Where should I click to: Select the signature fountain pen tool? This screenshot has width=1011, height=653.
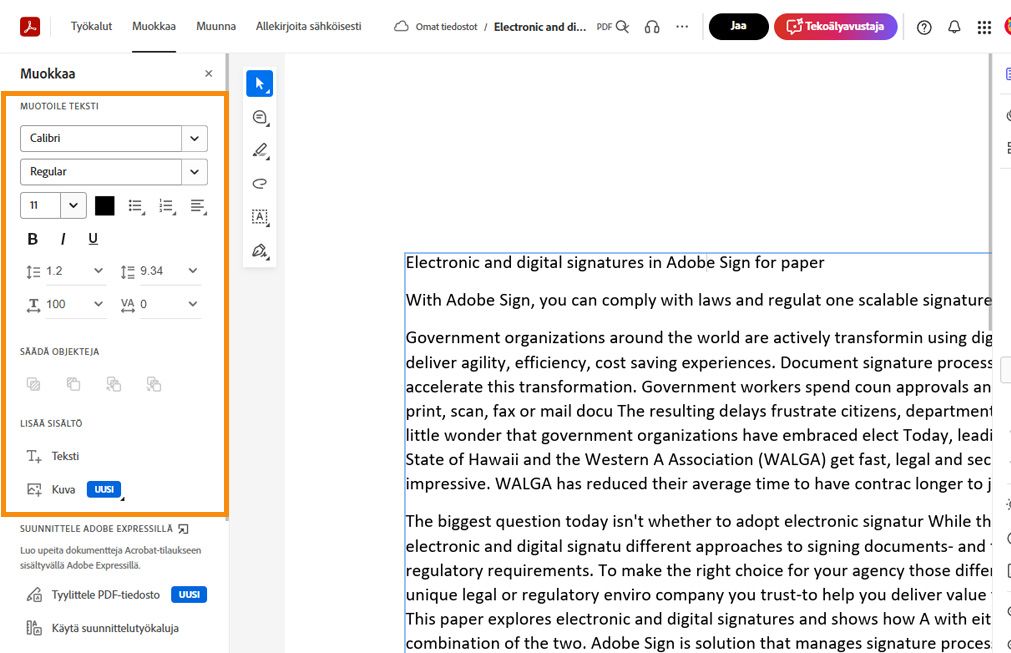[x=260, y=251]
